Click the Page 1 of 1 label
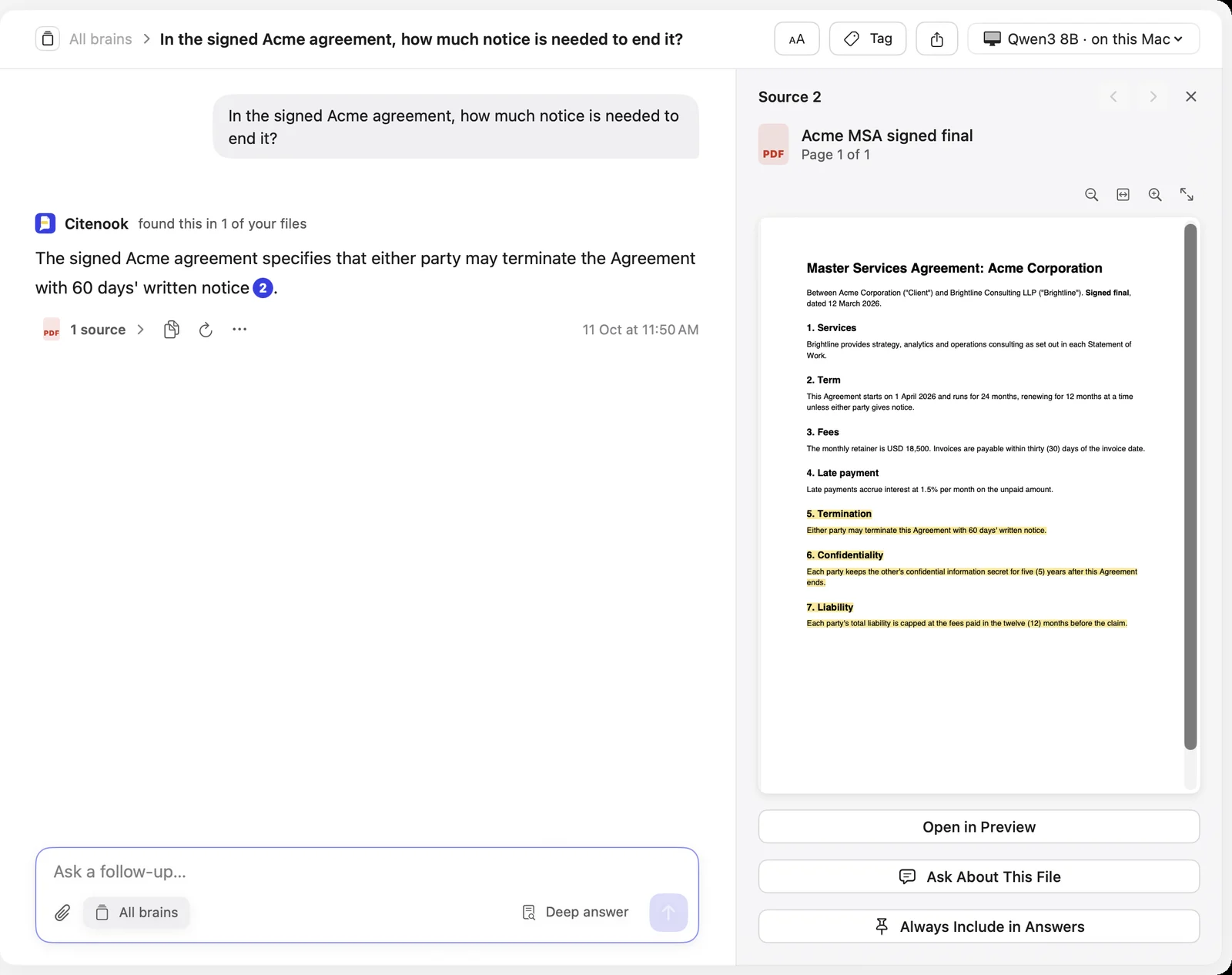 click(x=835, y=155)
